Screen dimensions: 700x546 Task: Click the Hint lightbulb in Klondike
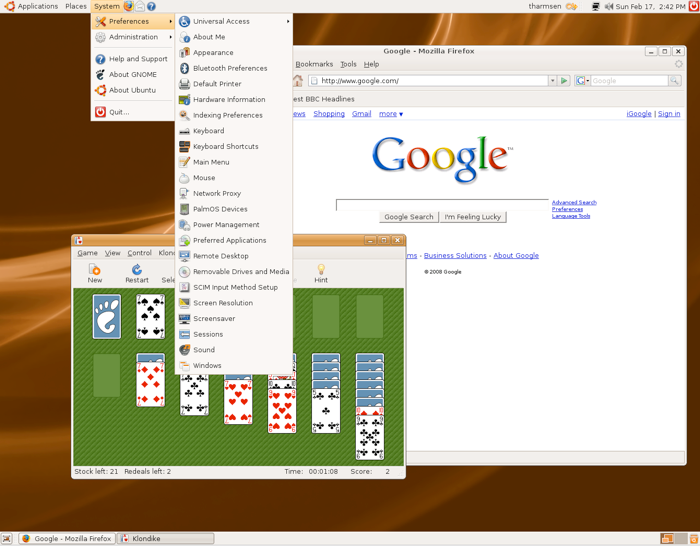pos(321,269)
